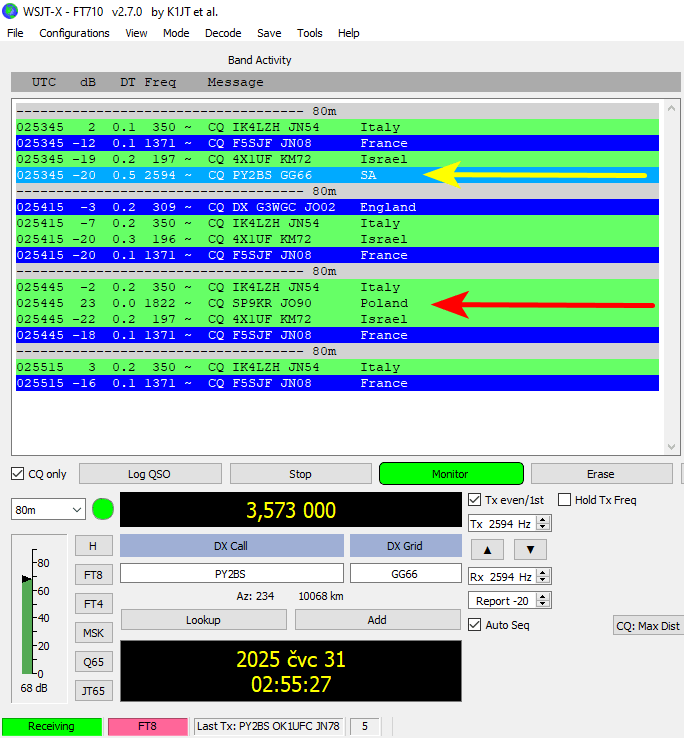Click the WSJT-X globe icon in title bar

tap(11, 11)
